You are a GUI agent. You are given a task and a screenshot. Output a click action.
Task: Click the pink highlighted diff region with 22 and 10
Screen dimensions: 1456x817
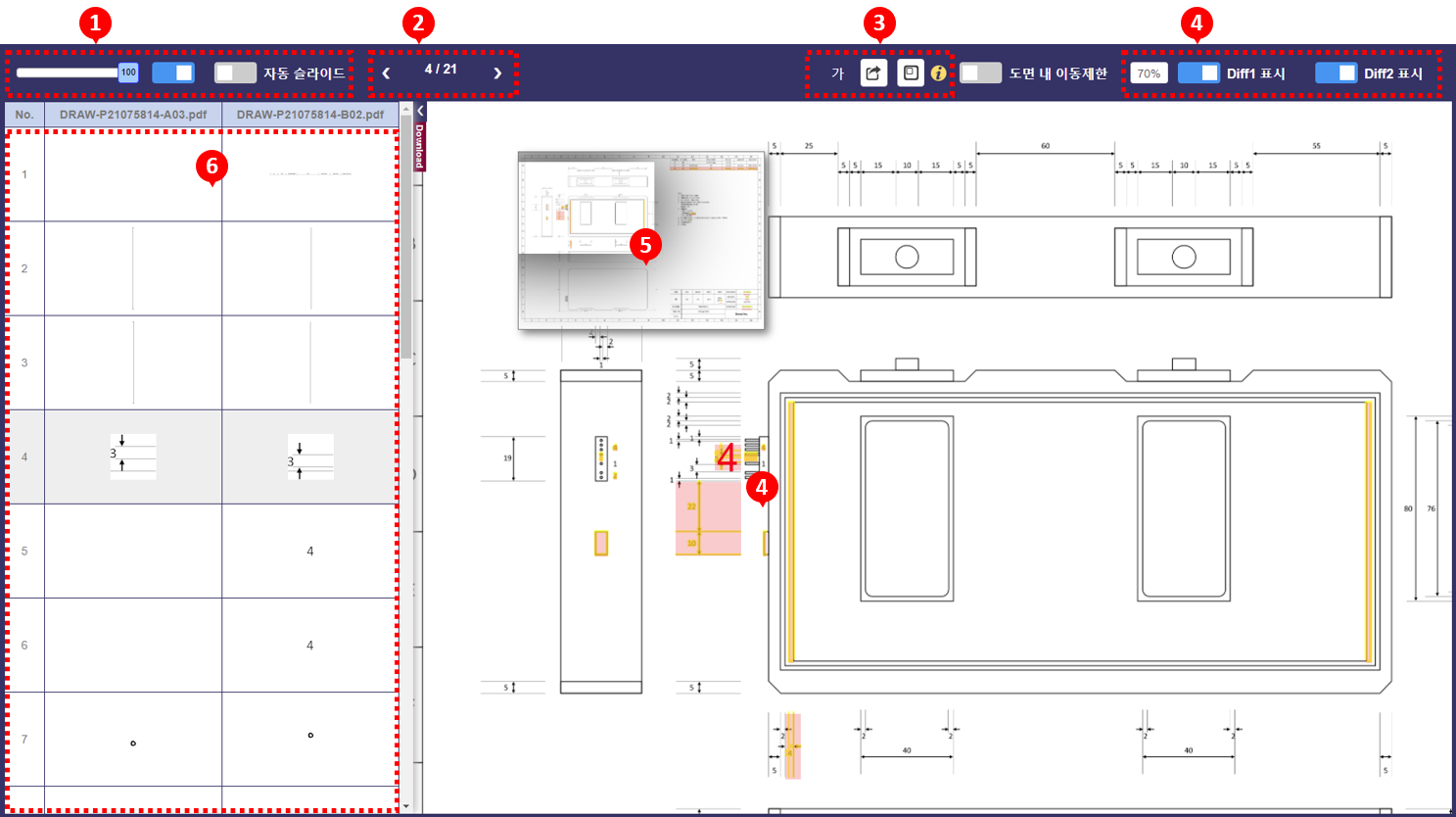click(x=708, y=518)
